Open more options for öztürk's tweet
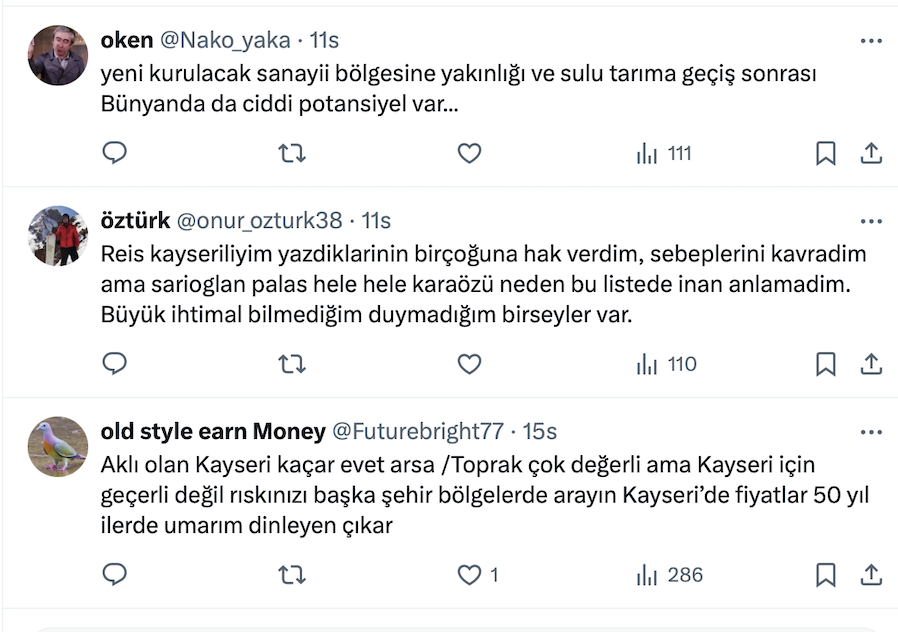This screenshot has width=898, height=632. coord(871,220)
